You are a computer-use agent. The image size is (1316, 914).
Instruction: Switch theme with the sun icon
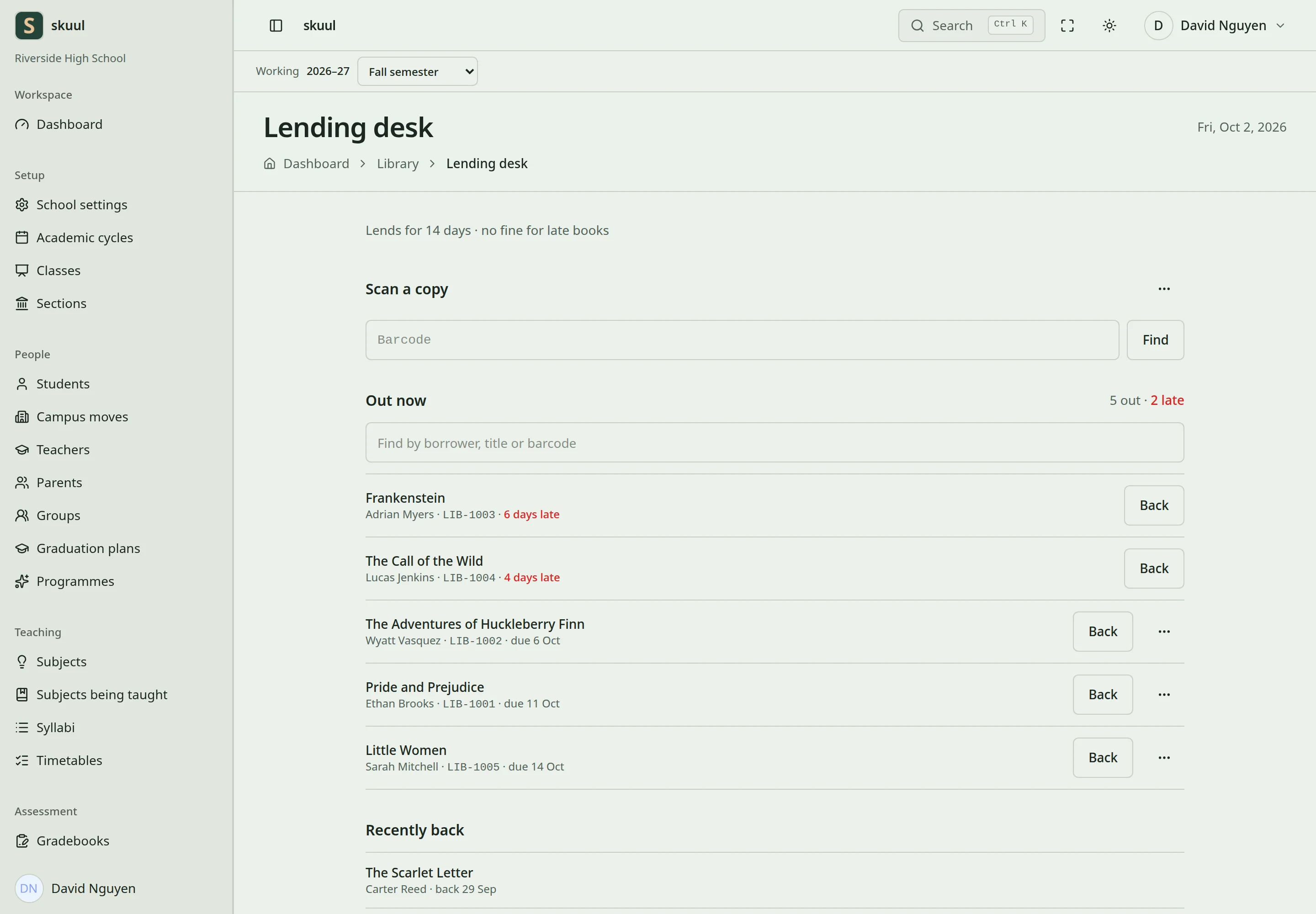point(1109,25)
